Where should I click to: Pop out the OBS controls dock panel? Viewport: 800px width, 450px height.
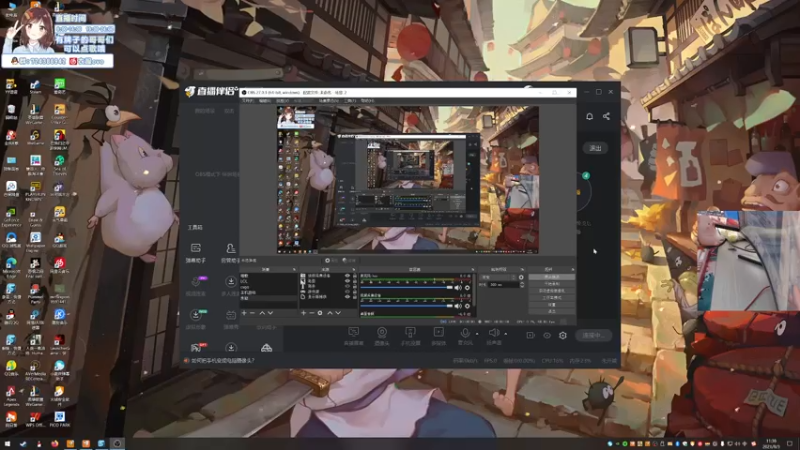572,269
